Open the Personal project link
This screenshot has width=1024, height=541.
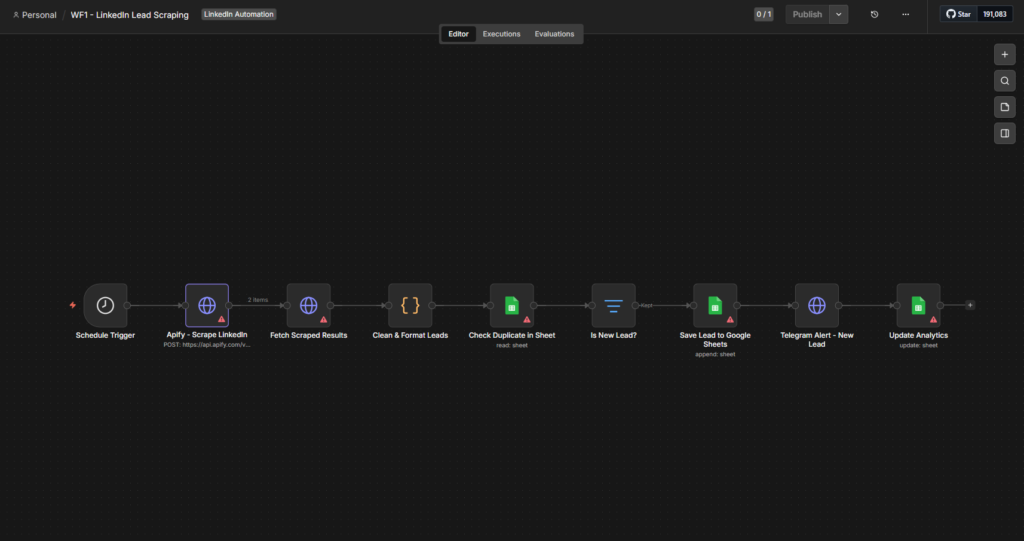(35, 15)
